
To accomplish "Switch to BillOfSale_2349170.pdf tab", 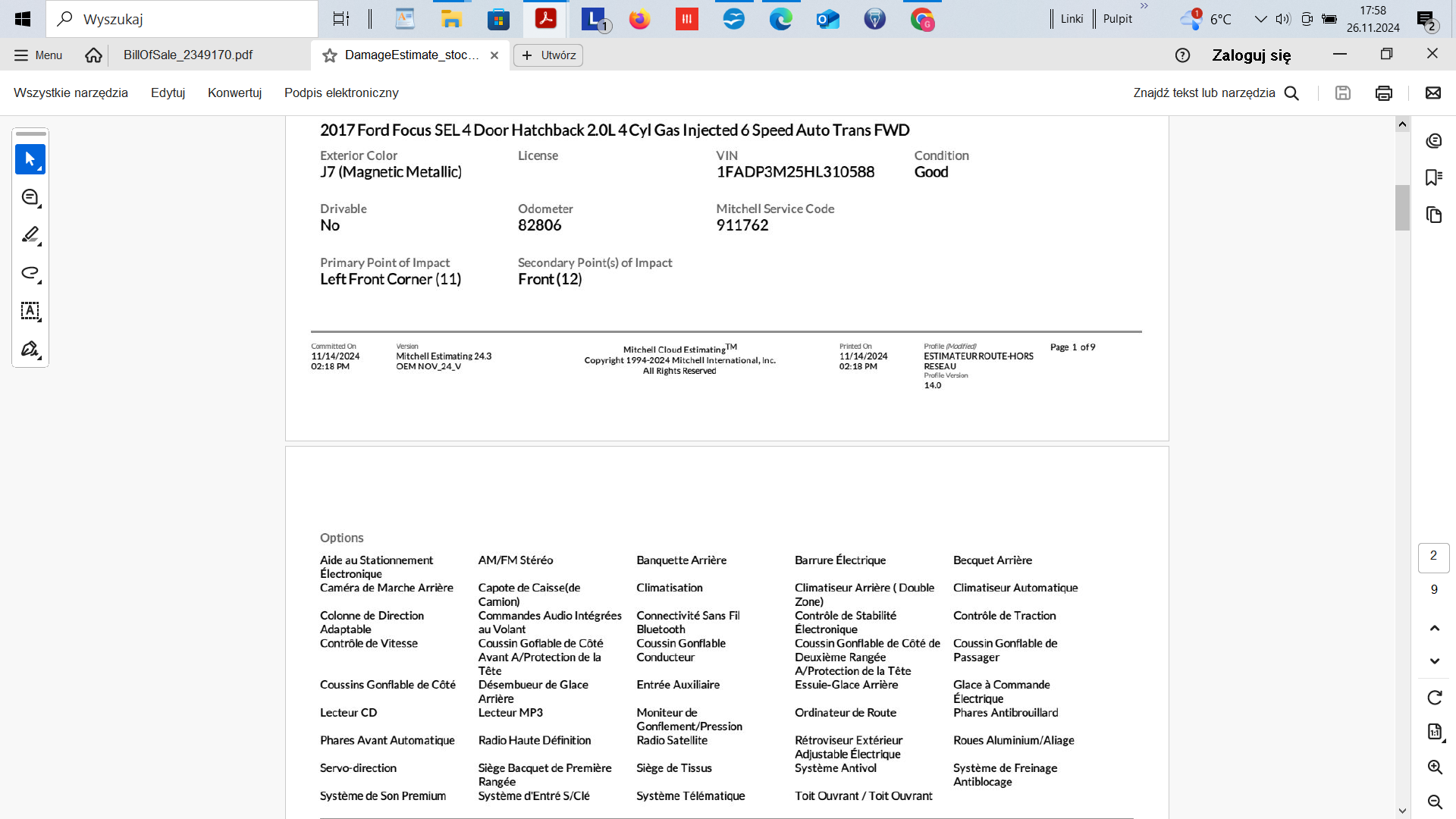I will [188, 55].
